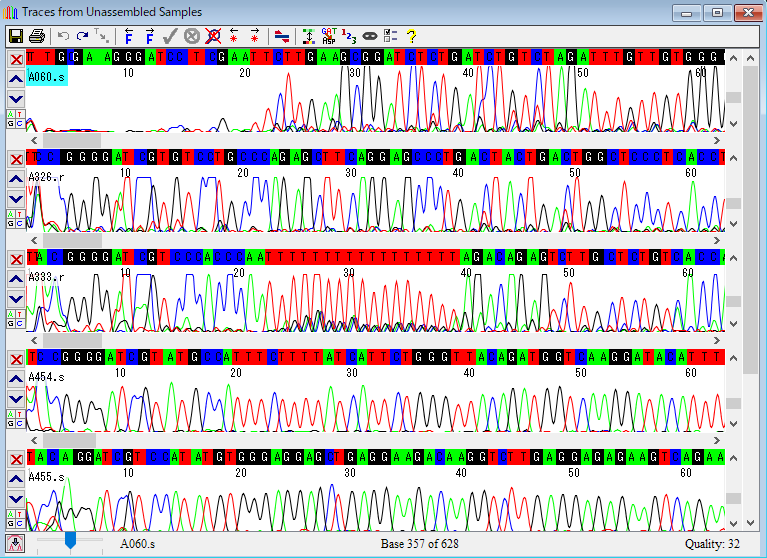Click the main window vertical scrollbar down arrow
Viewport: 767px width, 558px height.
pos(750,523)
